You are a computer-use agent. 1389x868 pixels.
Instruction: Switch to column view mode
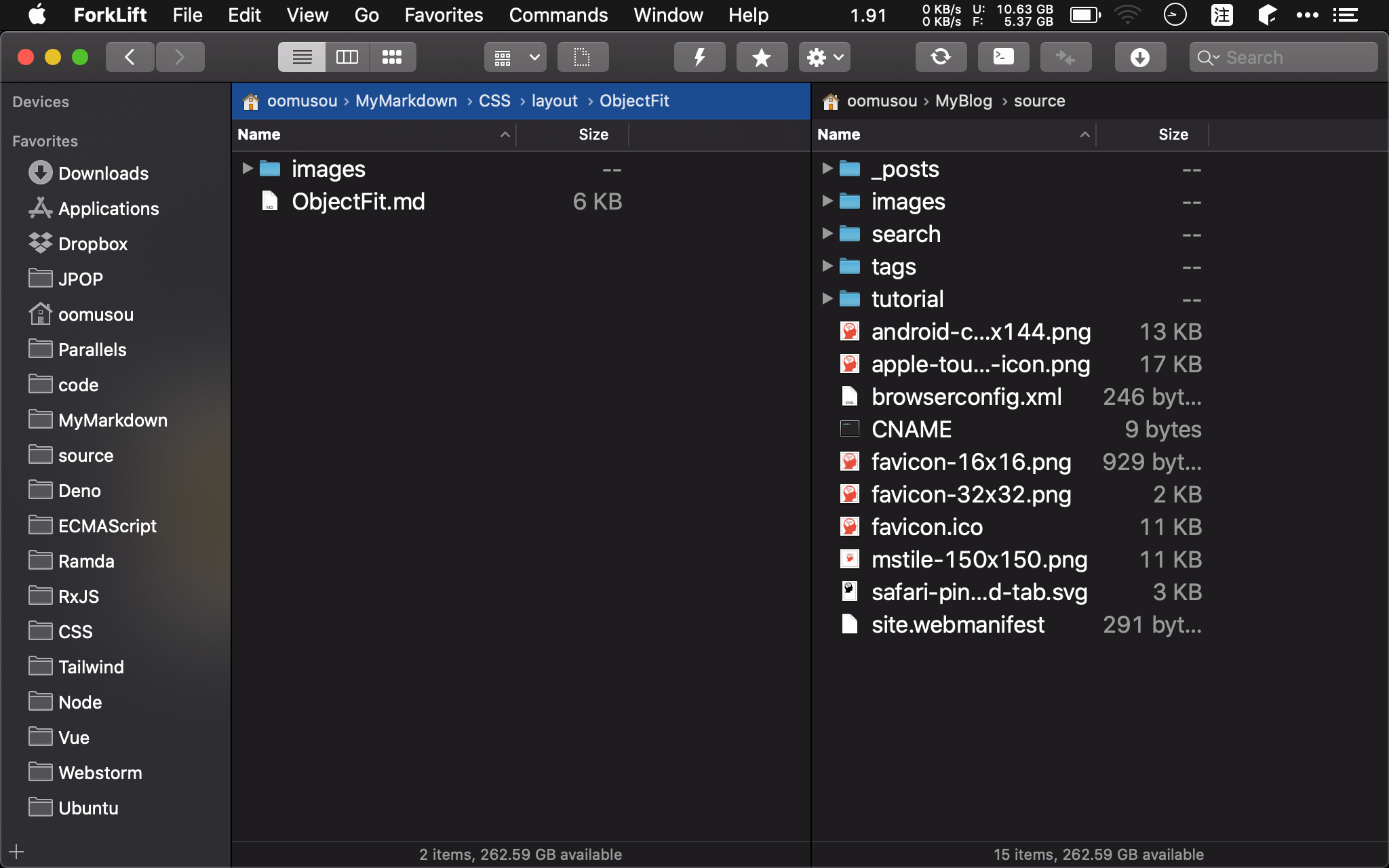click(347, 57)
